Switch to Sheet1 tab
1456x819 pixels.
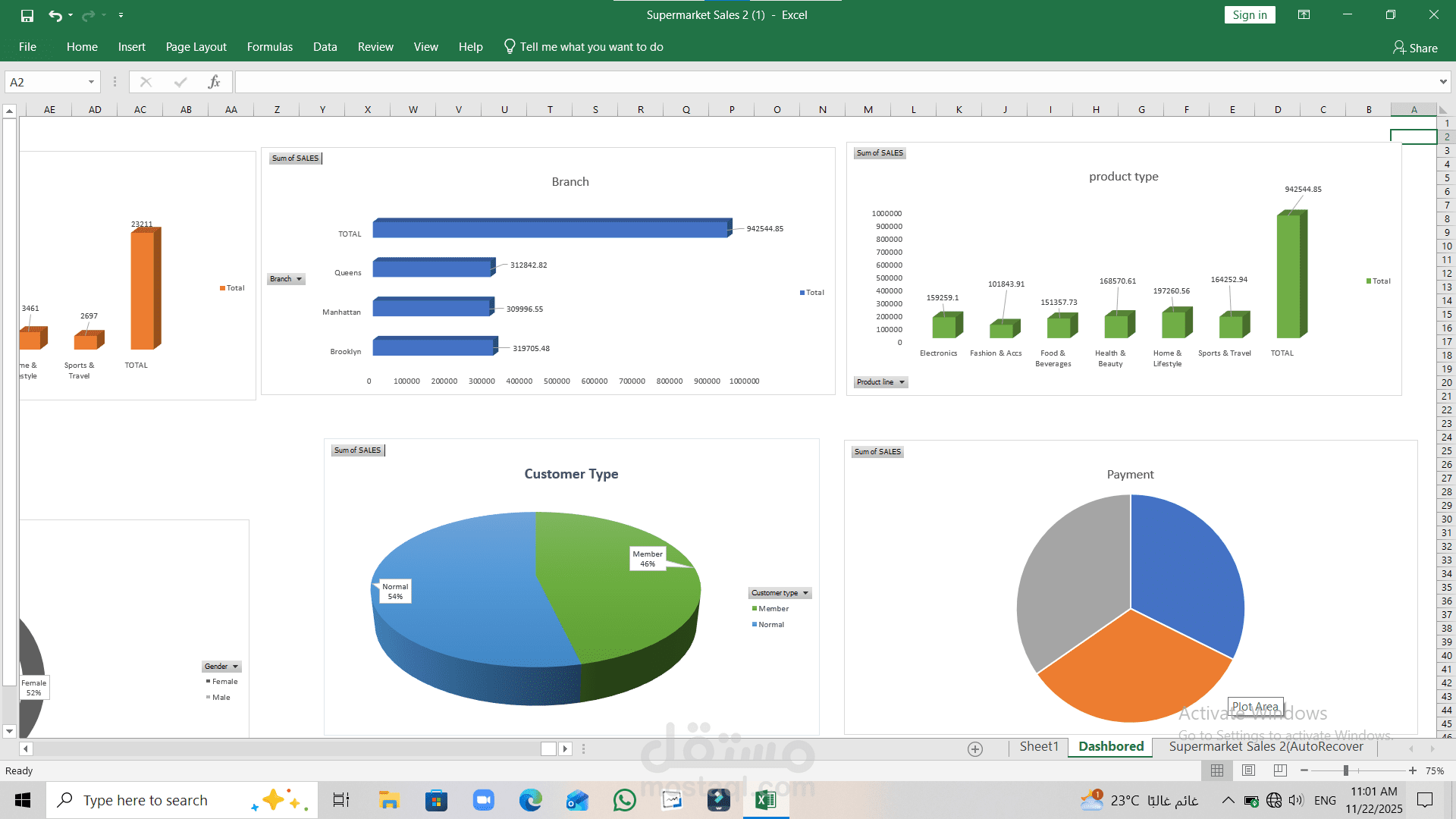coord(1039,747)
